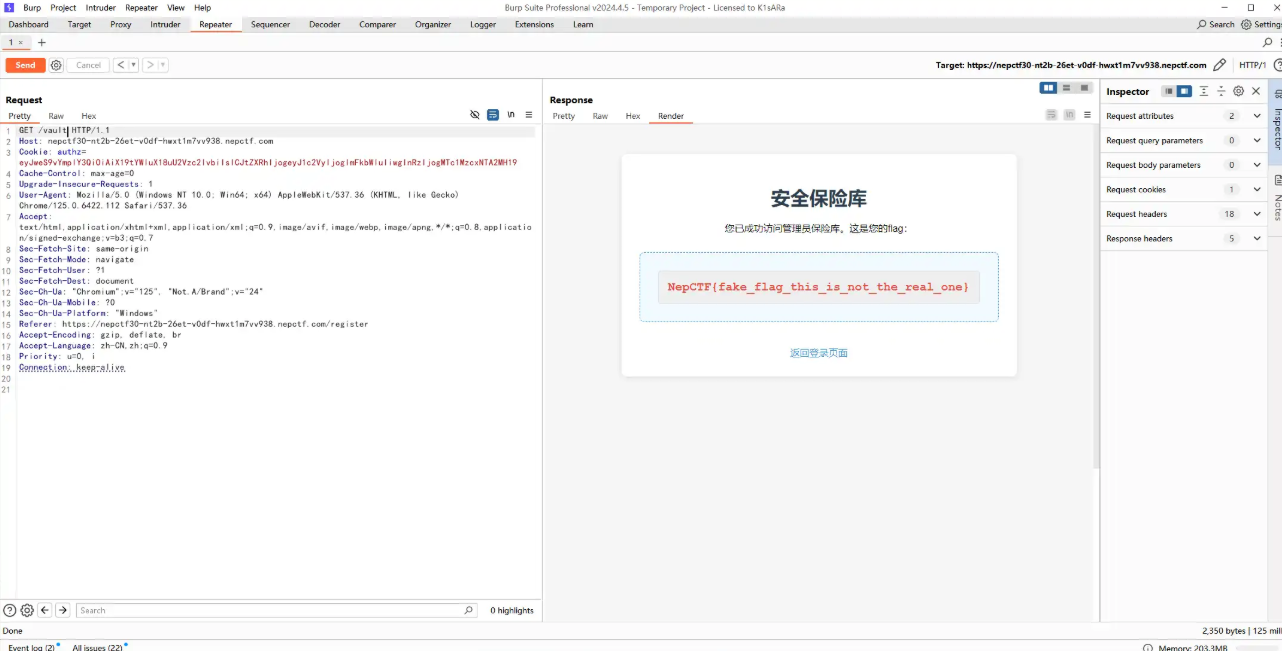The height and width of the screenshot is (651, 1282).
Task: Click the pencil icon to edit target
Action: pos(1219,65)
